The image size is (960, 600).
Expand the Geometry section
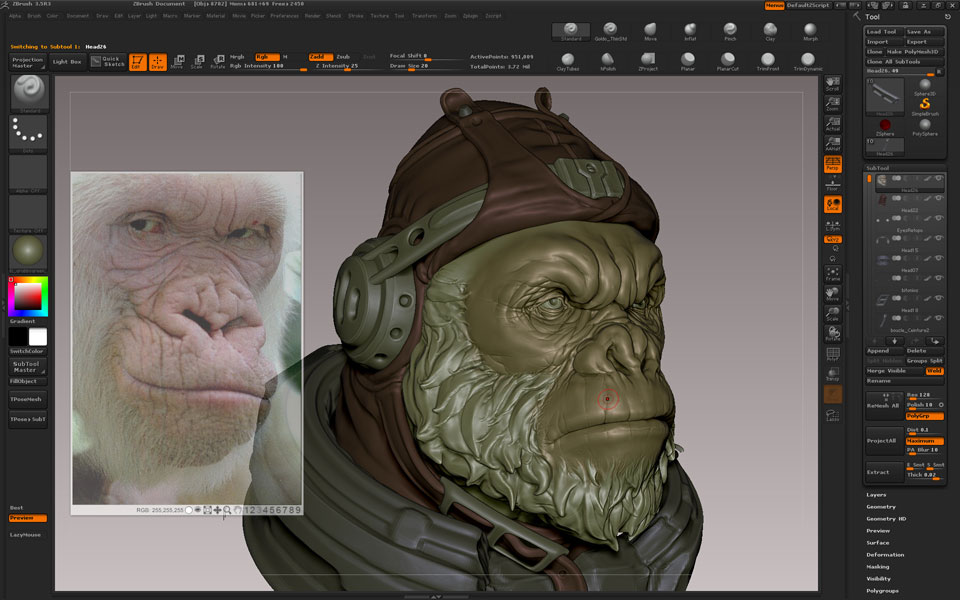click(881, 506)
